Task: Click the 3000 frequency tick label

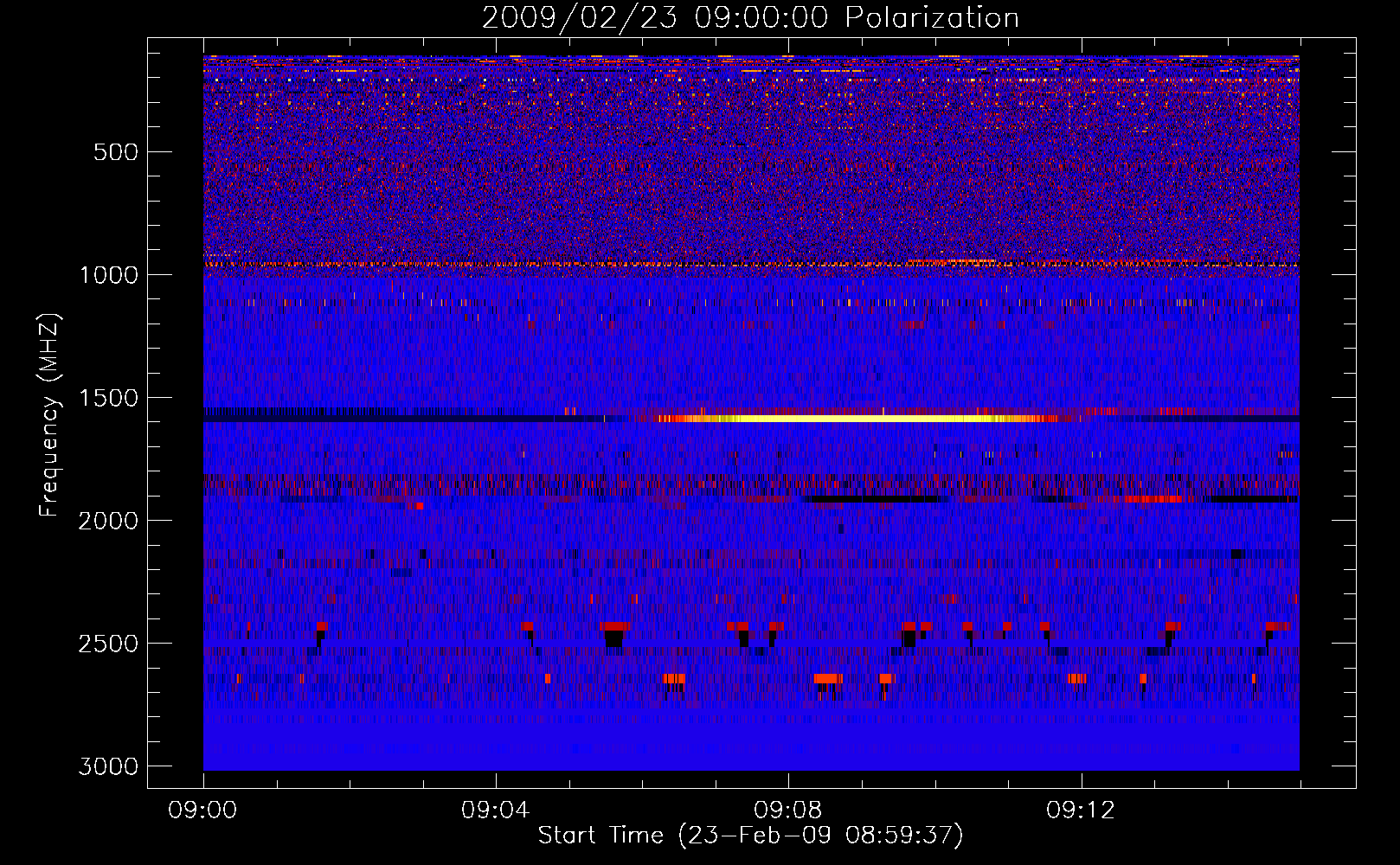Action: pyautogui.click(x=108, y=766)
